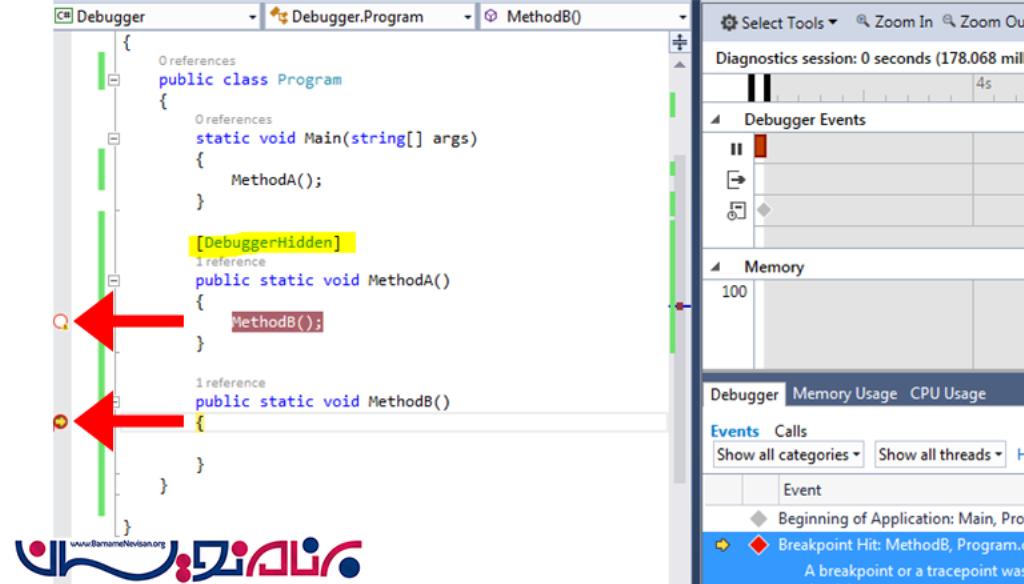Click the red break event marker on the timeline

click(760, 147)
